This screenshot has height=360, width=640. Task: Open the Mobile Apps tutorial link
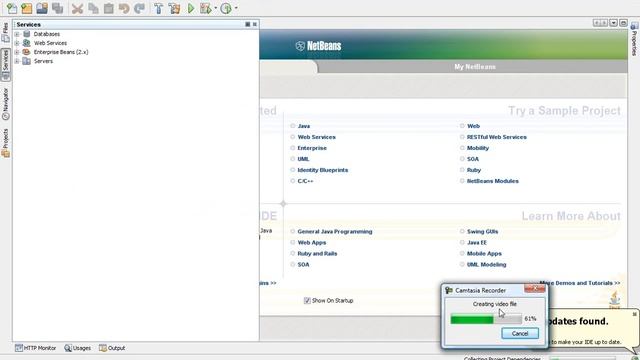[484, 253]
